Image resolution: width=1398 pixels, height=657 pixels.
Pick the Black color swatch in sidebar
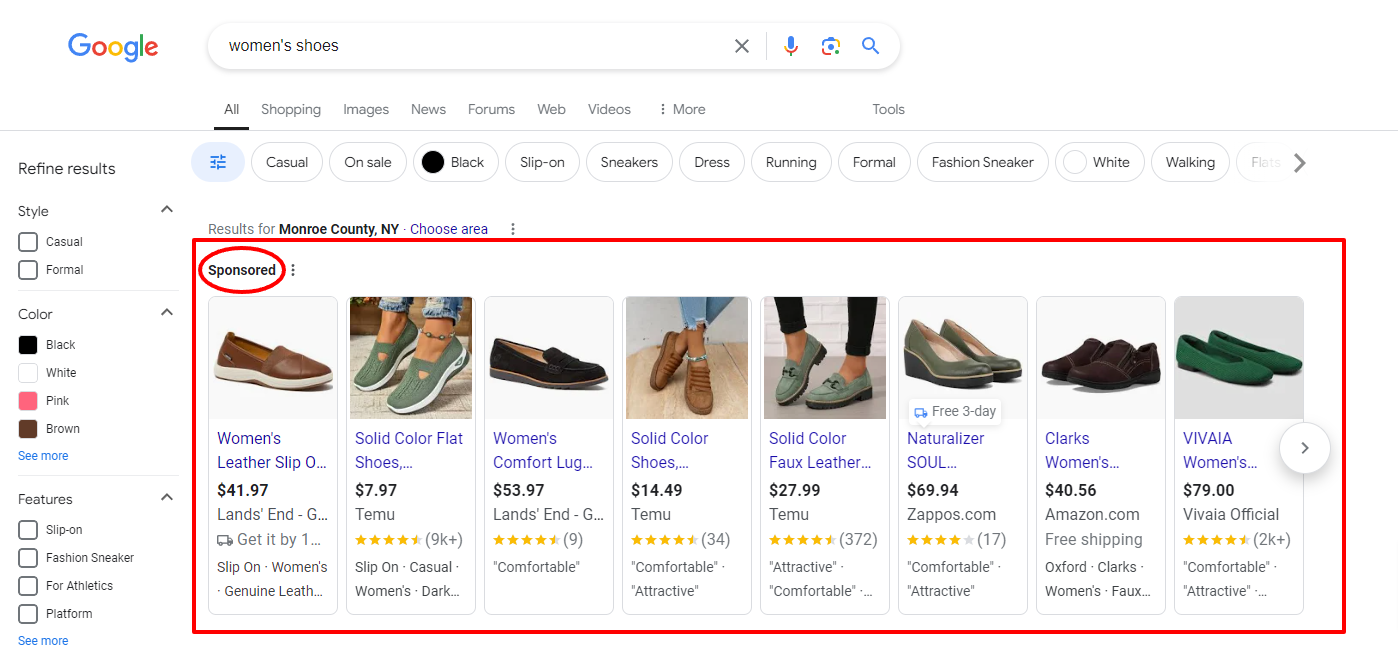pyautogui.click(x=28, y=345)
